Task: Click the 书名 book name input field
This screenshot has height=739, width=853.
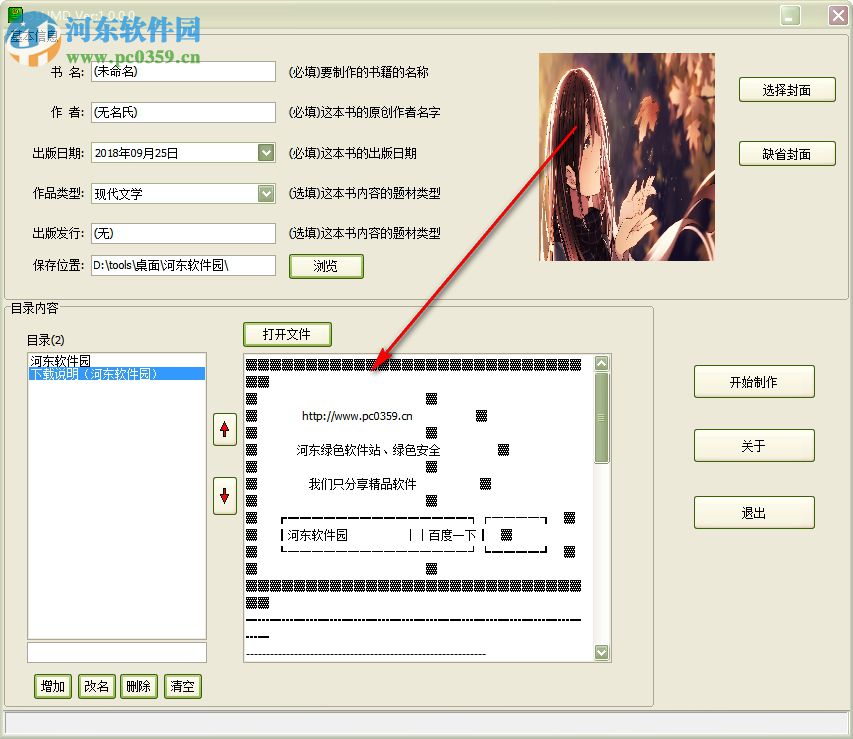Action: (x=182, y=71)
